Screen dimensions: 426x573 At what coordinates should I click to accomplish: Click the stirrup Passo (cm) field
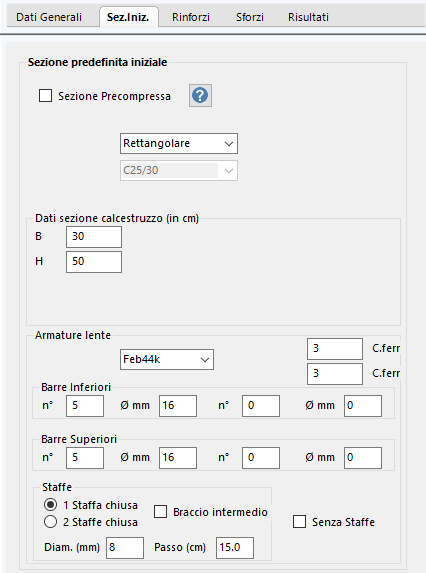coord(235,548)
